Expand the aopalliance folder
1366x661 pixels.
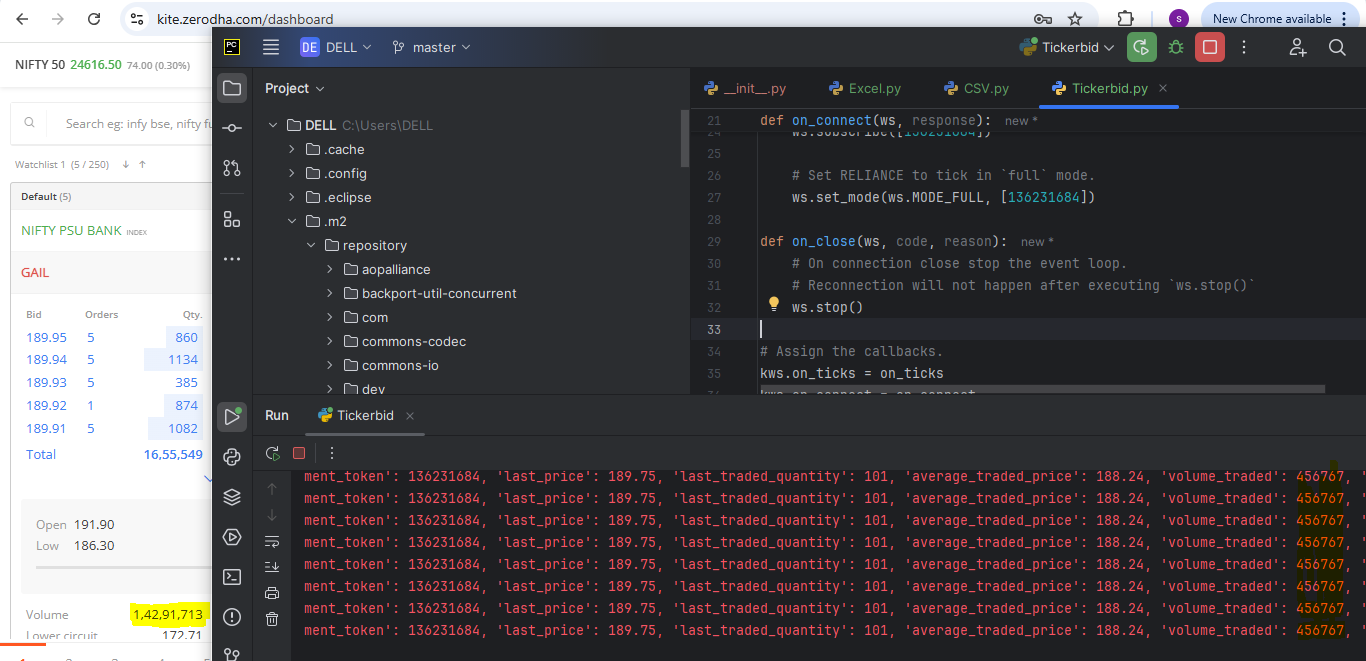(330, 269)
